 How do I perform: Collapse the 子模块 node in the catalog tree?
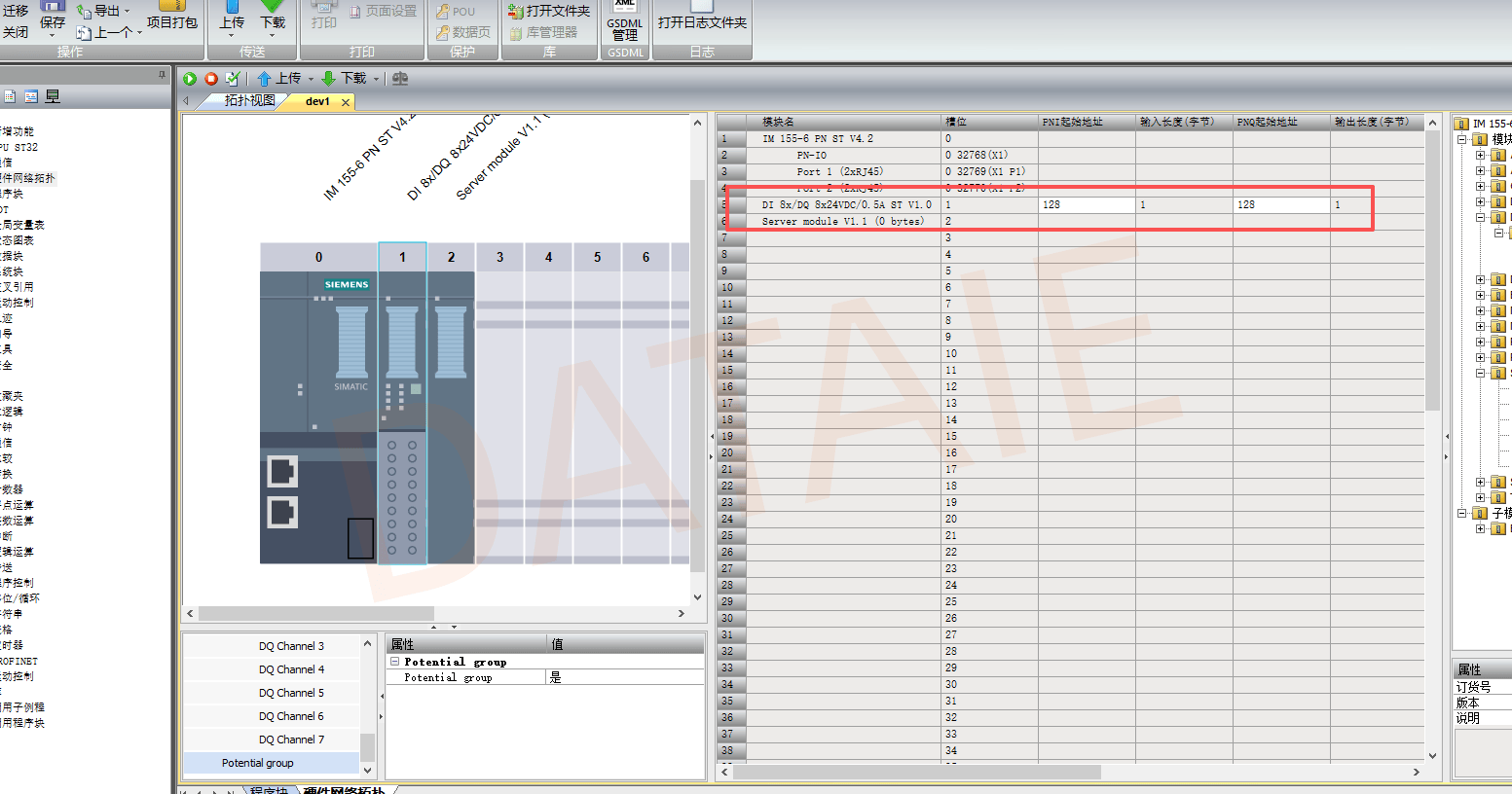coord(1462,513)
